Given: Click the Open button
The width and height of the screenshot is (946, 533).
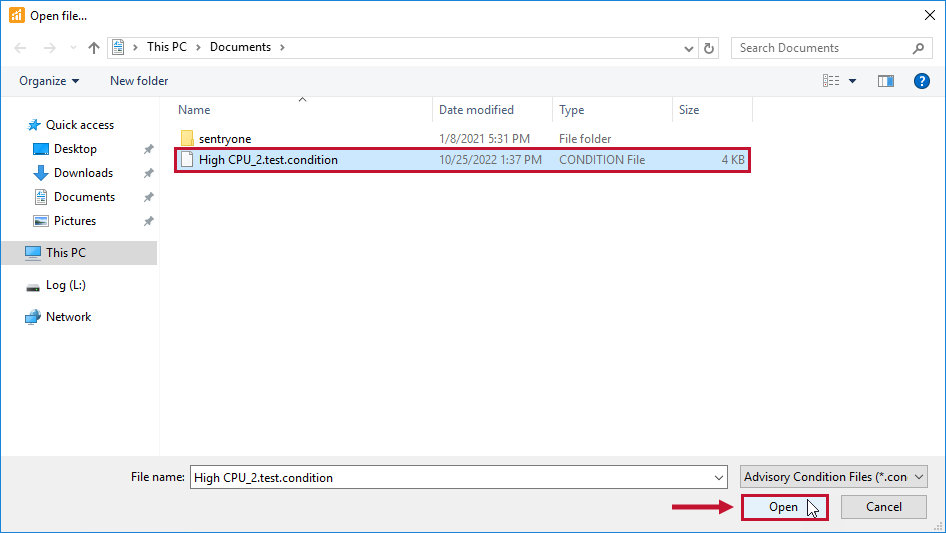Looking at the screenshot, I should click(784, 507).
